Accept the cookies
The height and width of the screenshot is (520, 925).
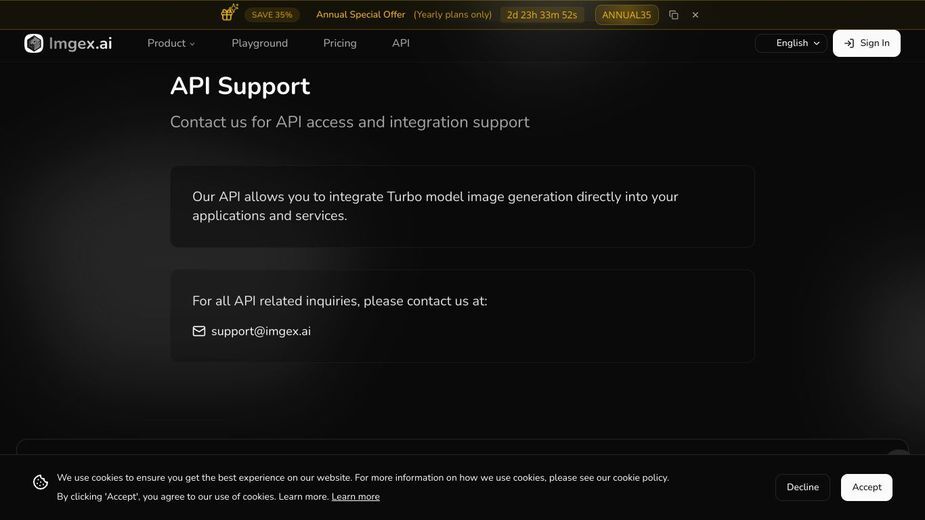click(x=867, y=487)
